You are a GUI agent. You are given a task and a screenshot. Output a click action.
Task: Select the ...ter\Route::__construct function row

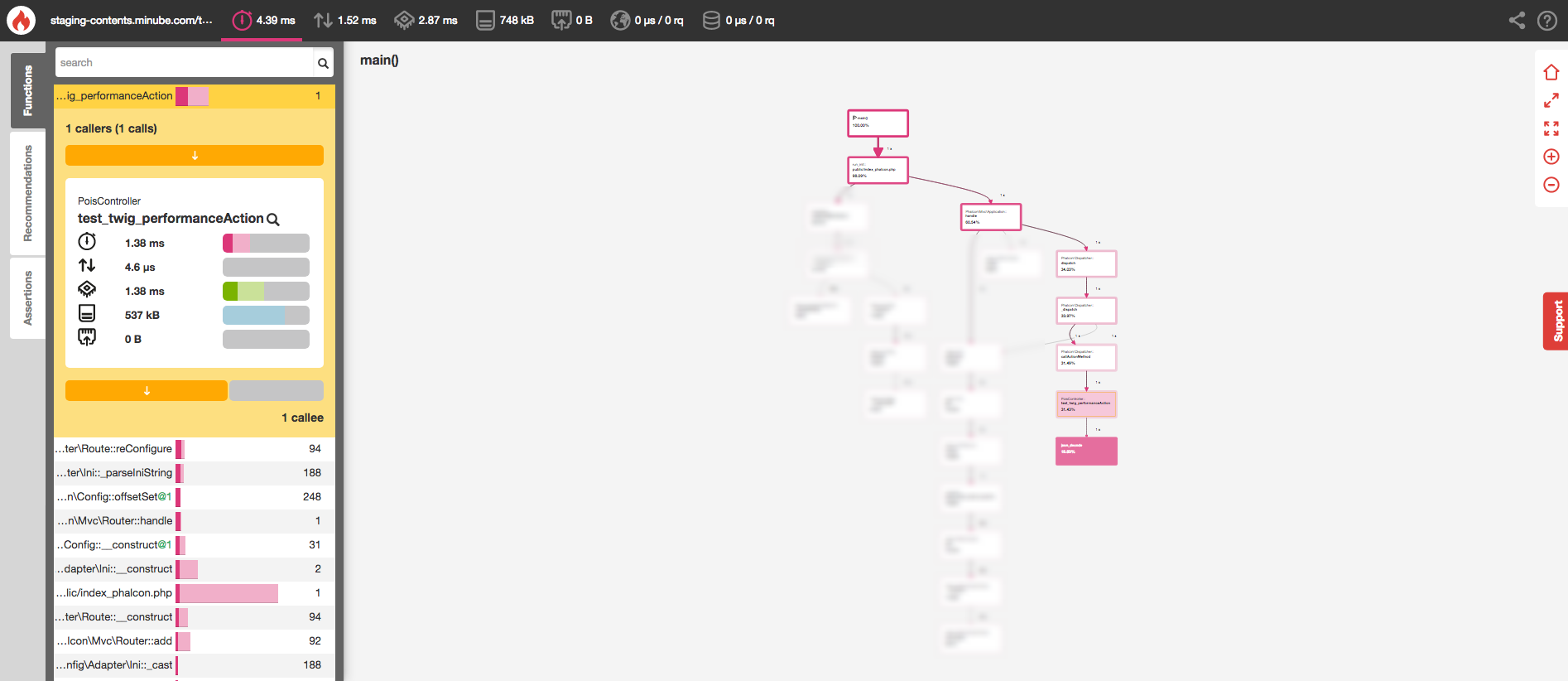tap(195, 617)
